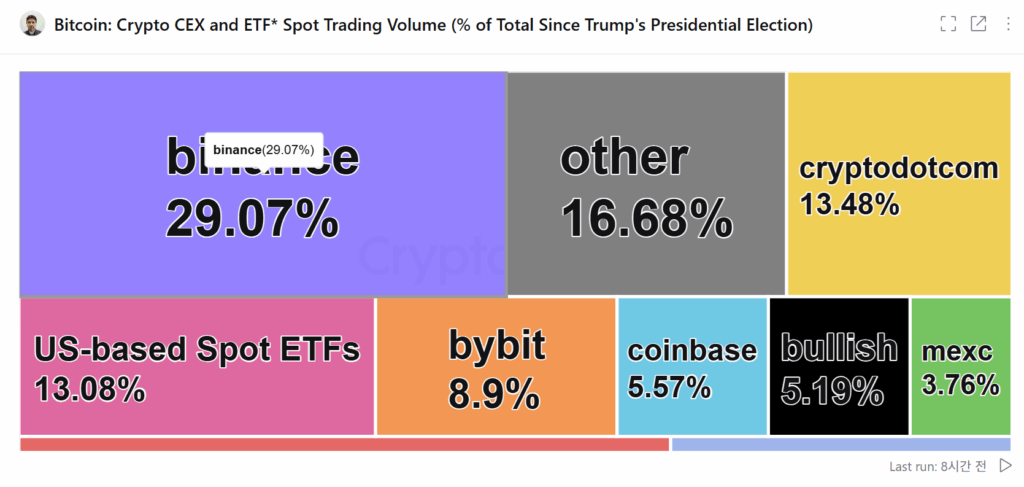Click the chart title text

(x=434, y=25)
